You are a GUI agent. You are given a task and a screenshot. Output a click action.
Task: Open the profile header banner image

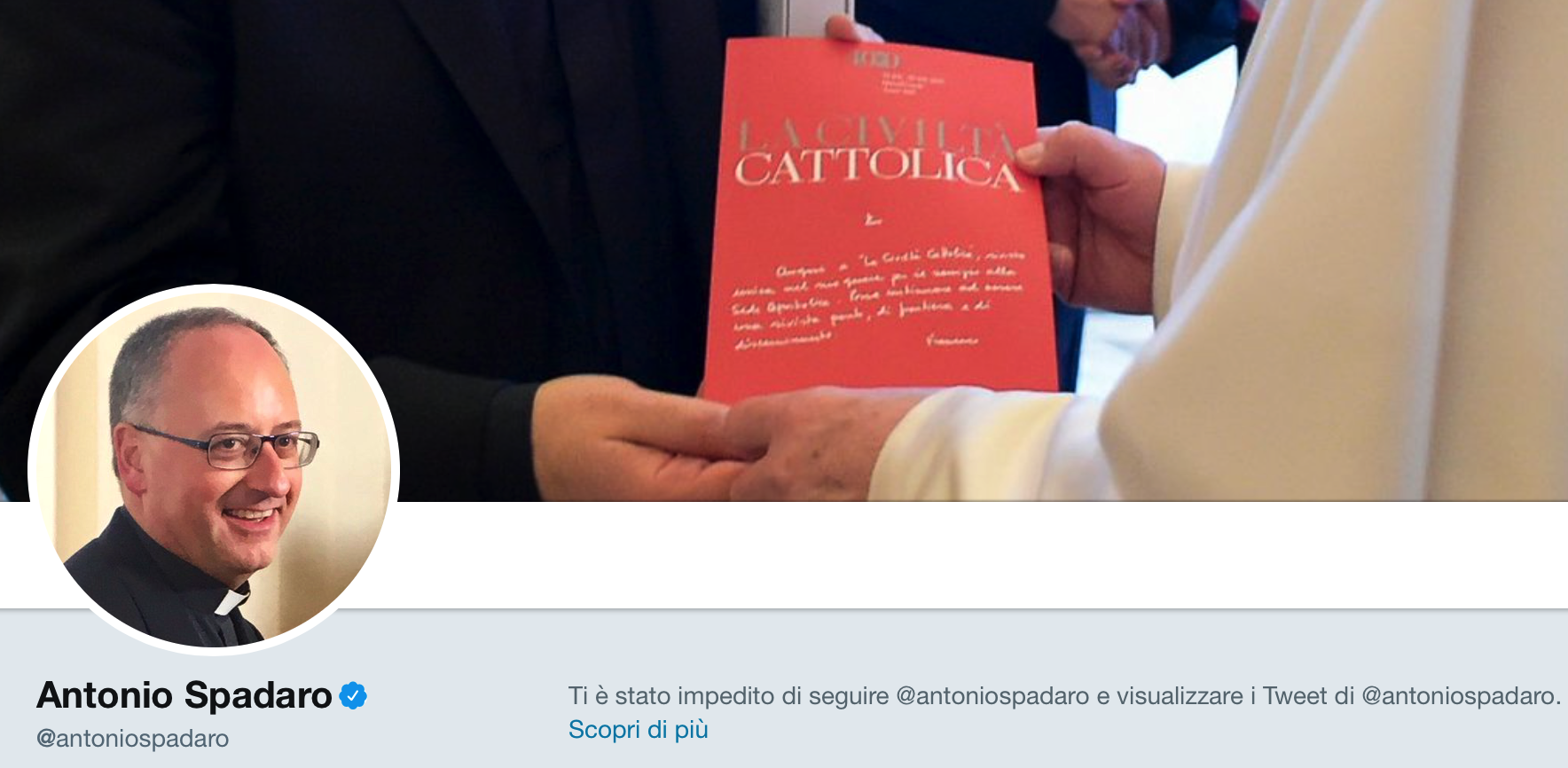[x=784, y=250]
